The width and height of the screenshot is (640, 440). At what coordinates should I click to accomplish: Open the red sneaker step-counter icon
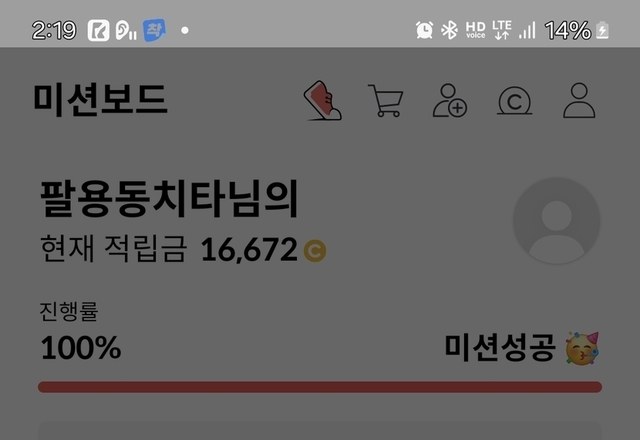coord(322,100)
